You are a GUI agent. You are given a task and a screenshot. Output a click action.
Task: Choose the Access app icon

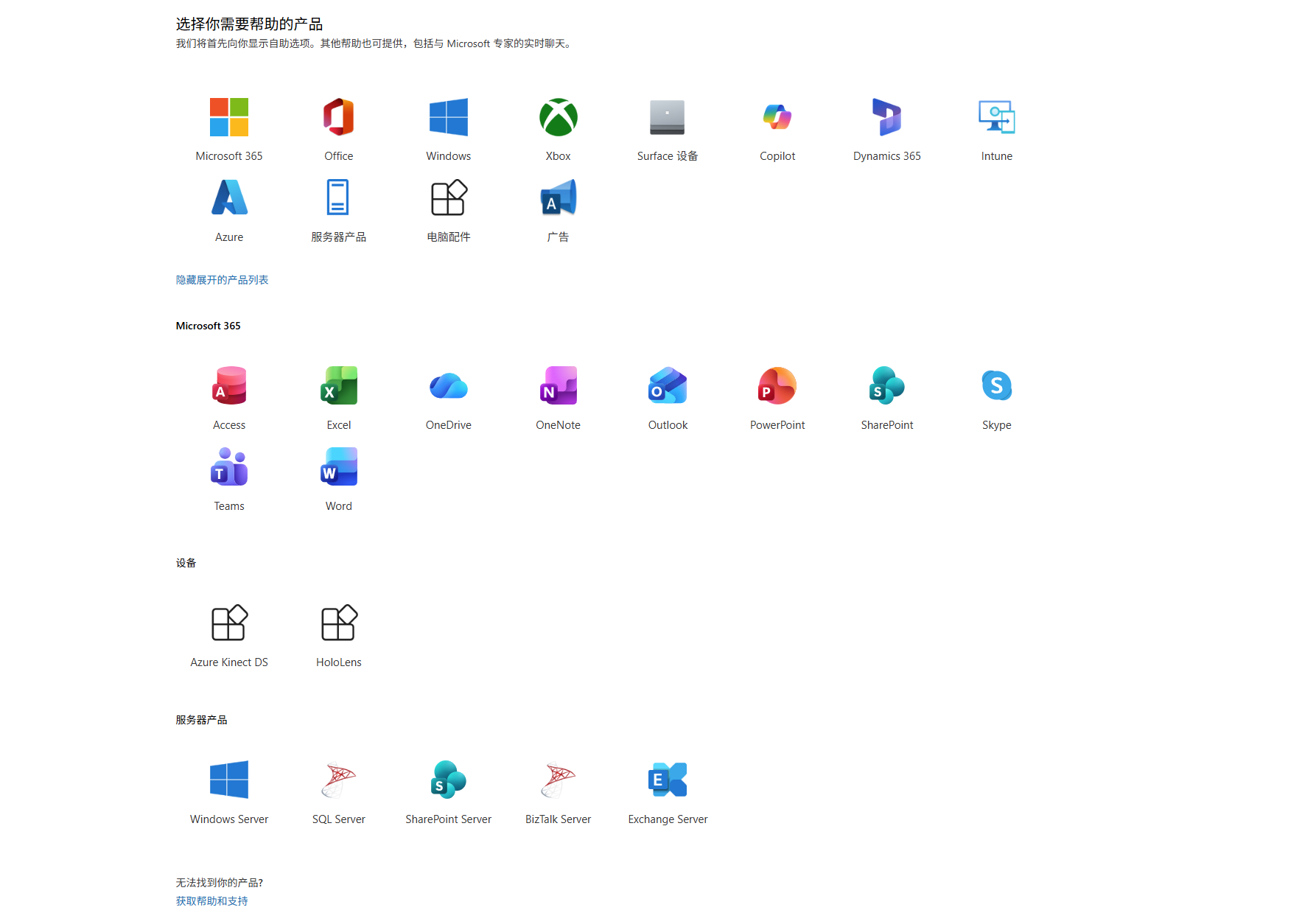pyautogui.click(x=229, y=385)
